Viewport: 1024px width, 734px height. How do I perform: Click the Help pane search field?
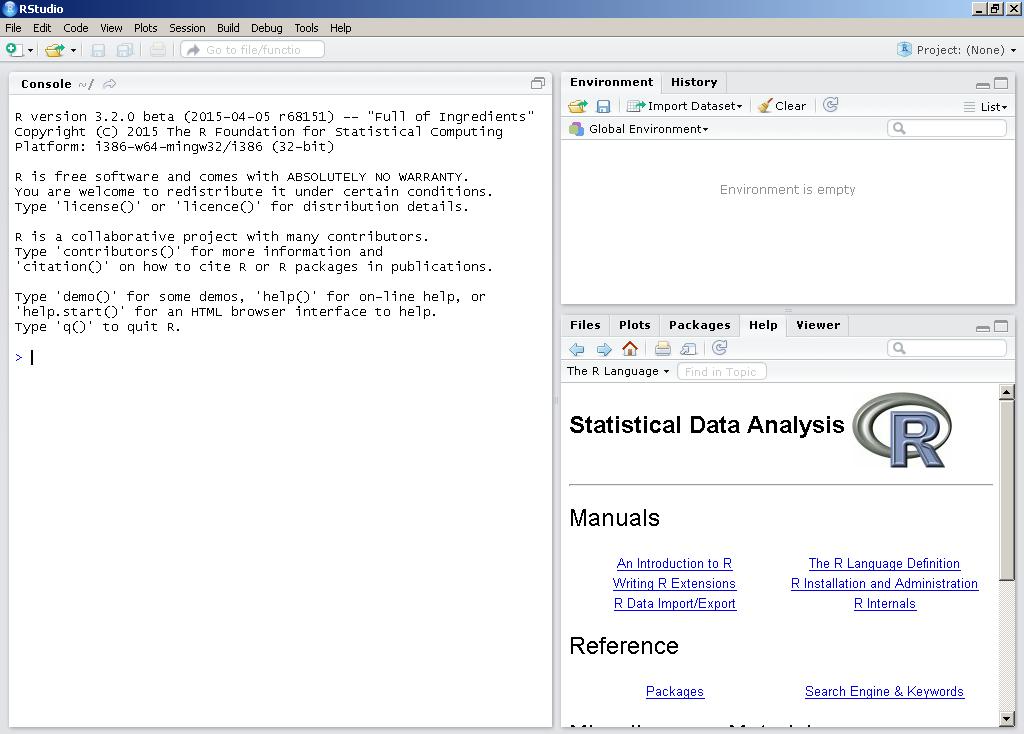click(x=946, y=348)
